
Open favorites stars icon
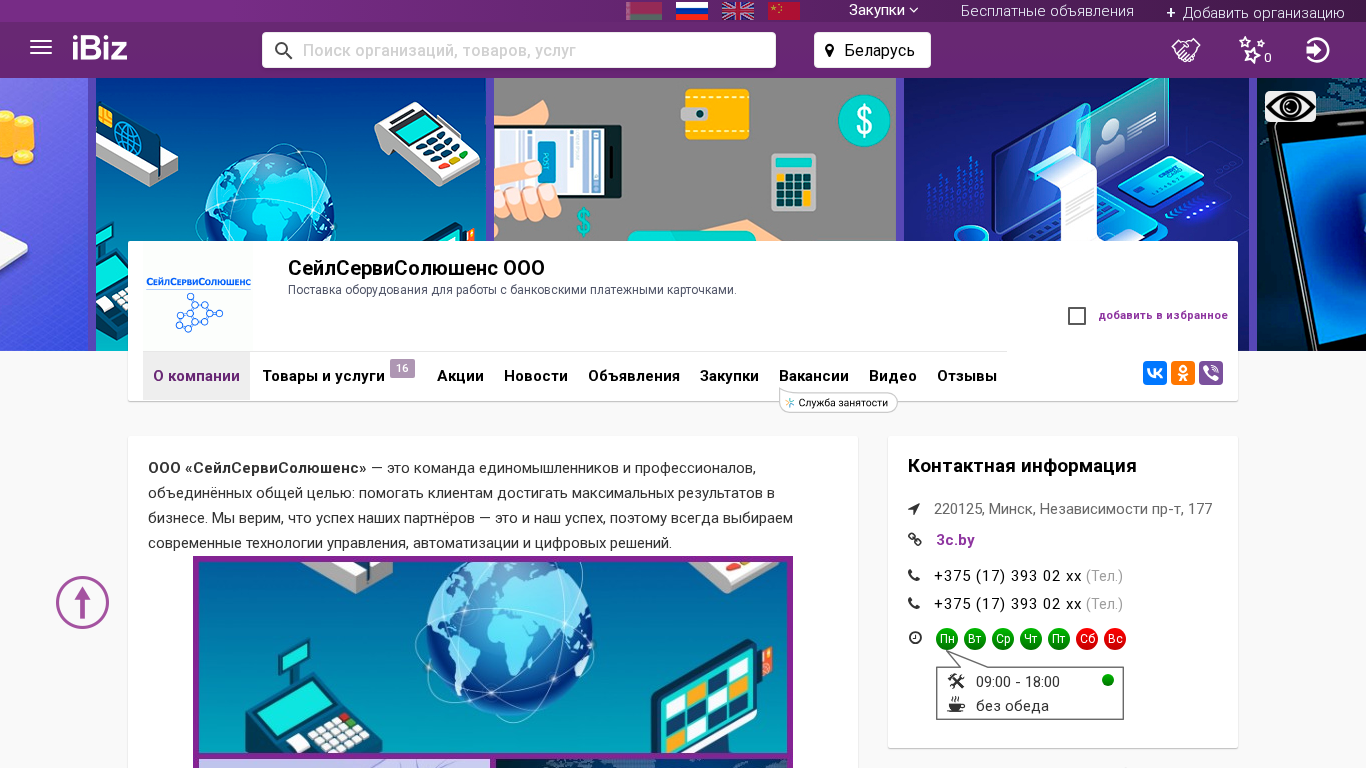click(x=1253, y=50)
